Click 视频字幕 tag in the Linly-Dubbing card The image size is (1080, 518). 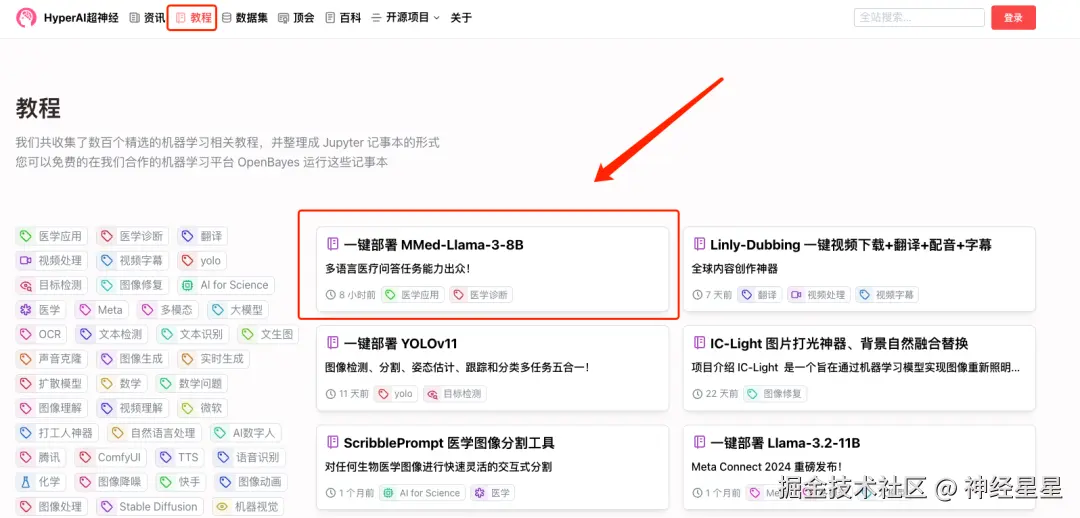pyautogui.click(x=887, y=295)
